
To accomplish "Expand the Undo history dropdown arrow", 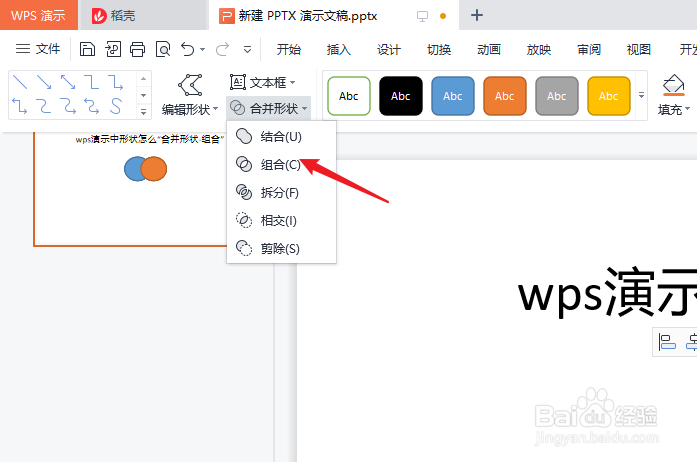I will coord(203,49).
